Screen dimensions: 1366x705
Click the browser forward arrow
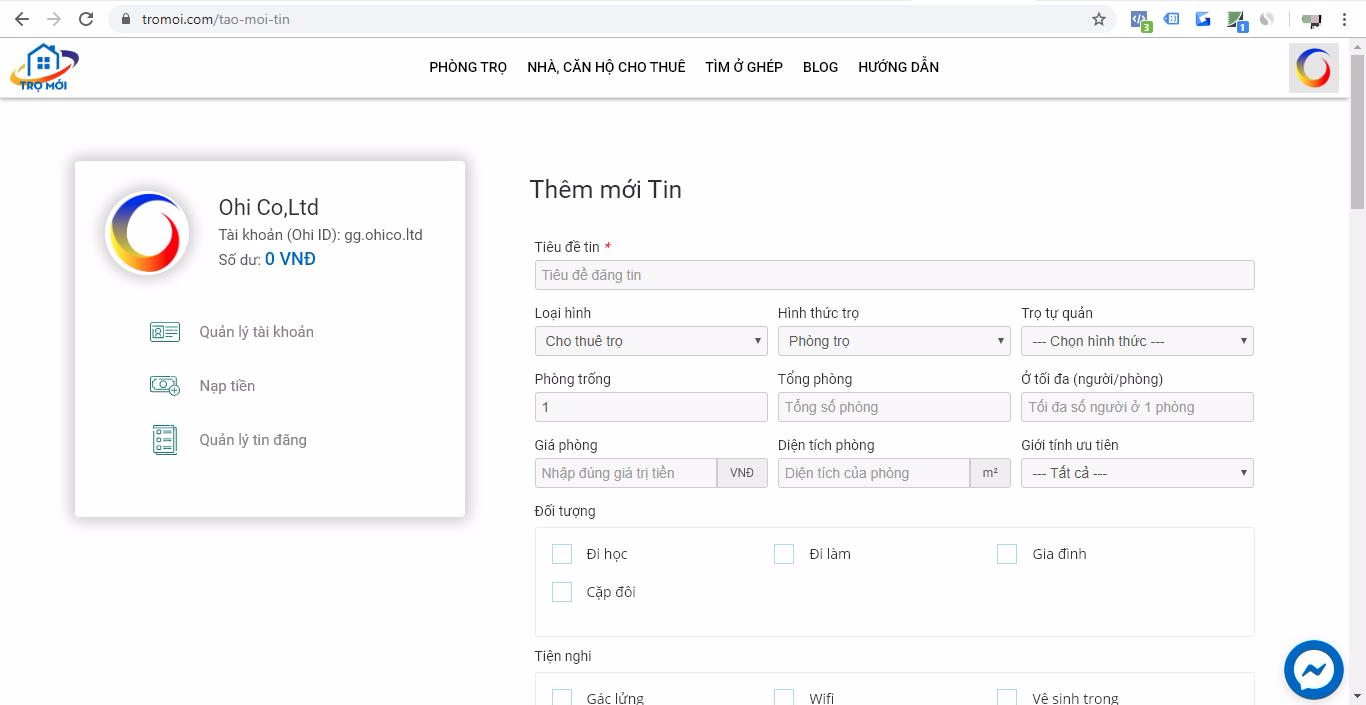point(53,19)
